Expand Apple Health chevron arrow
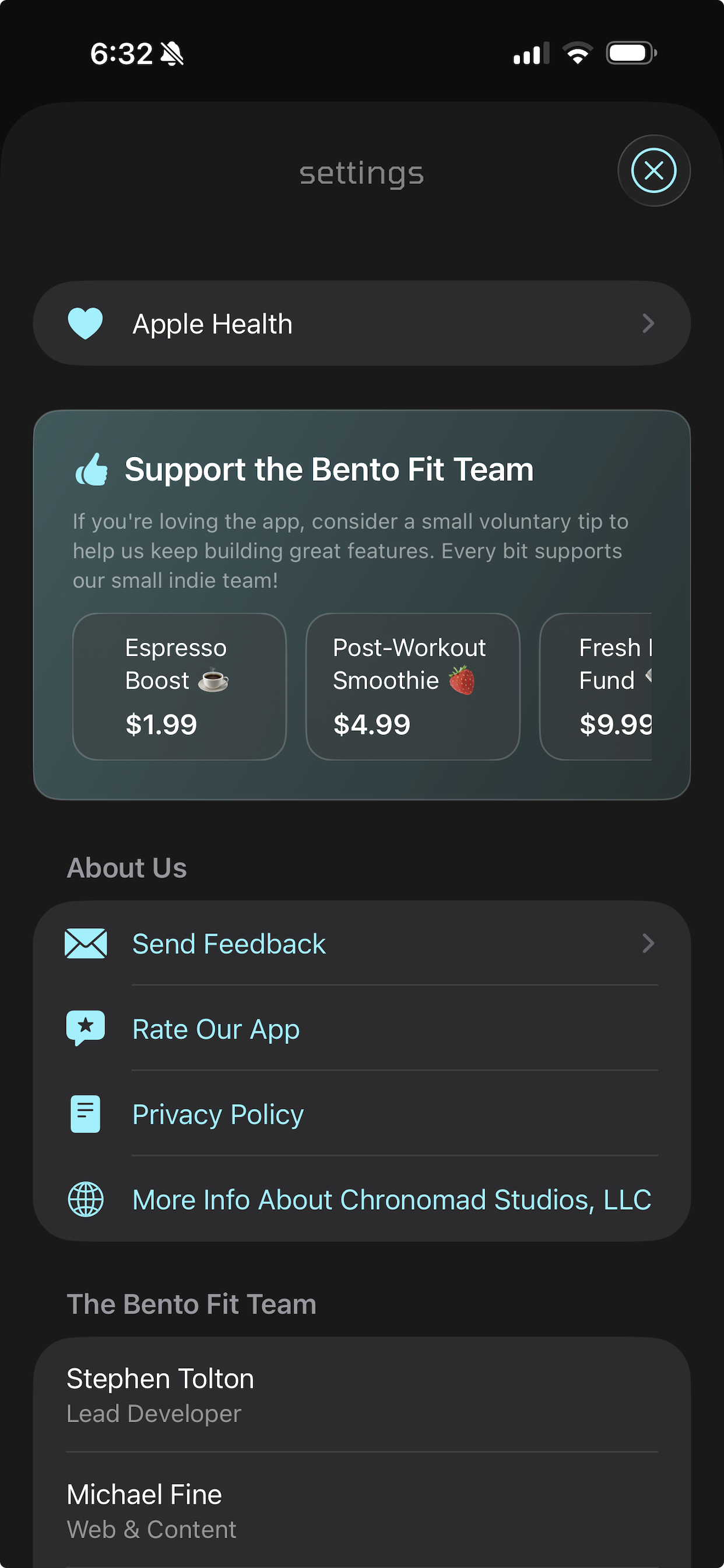The width and height of the screenshot is (724, 1568). pyautogui.click(x=648, y=323)
